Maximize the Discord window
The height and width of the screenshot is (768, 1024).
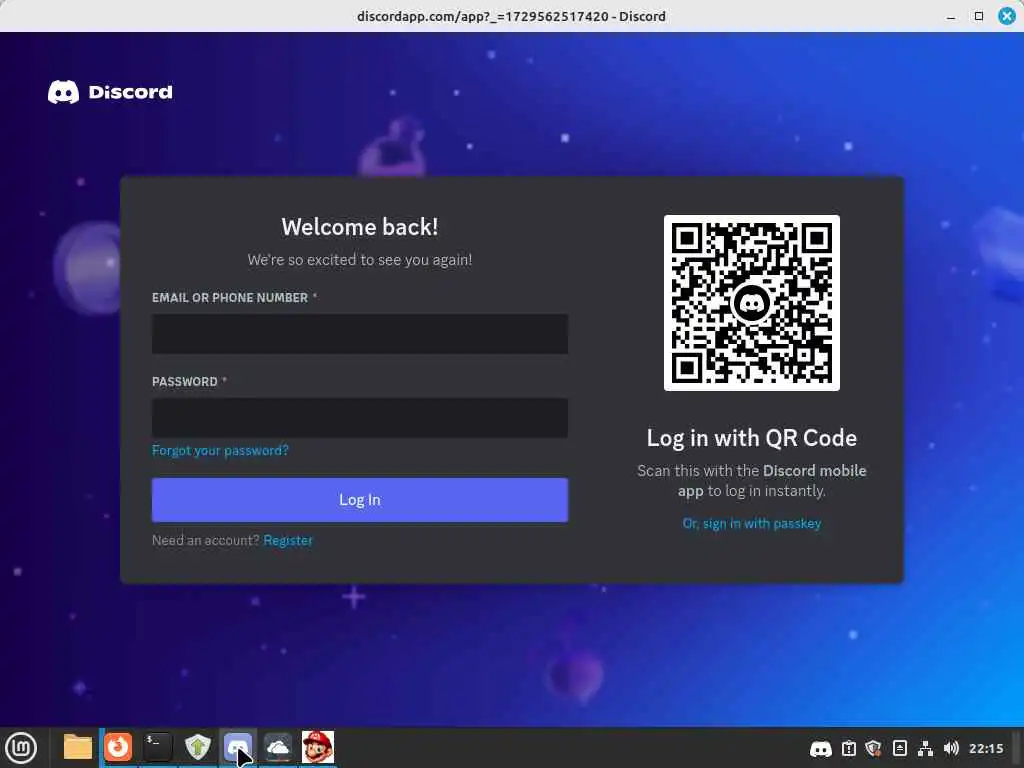[x=979, y=16]
